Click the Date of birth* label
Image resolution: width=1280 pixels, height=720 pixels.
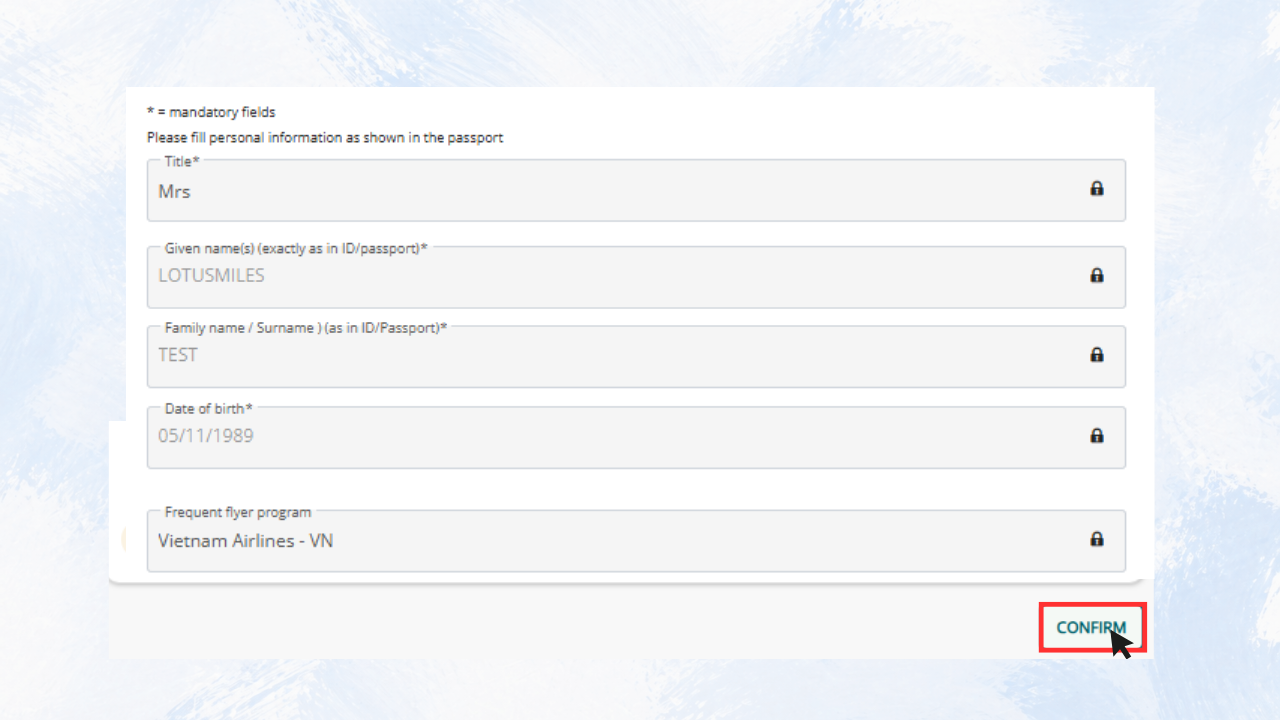209,408
